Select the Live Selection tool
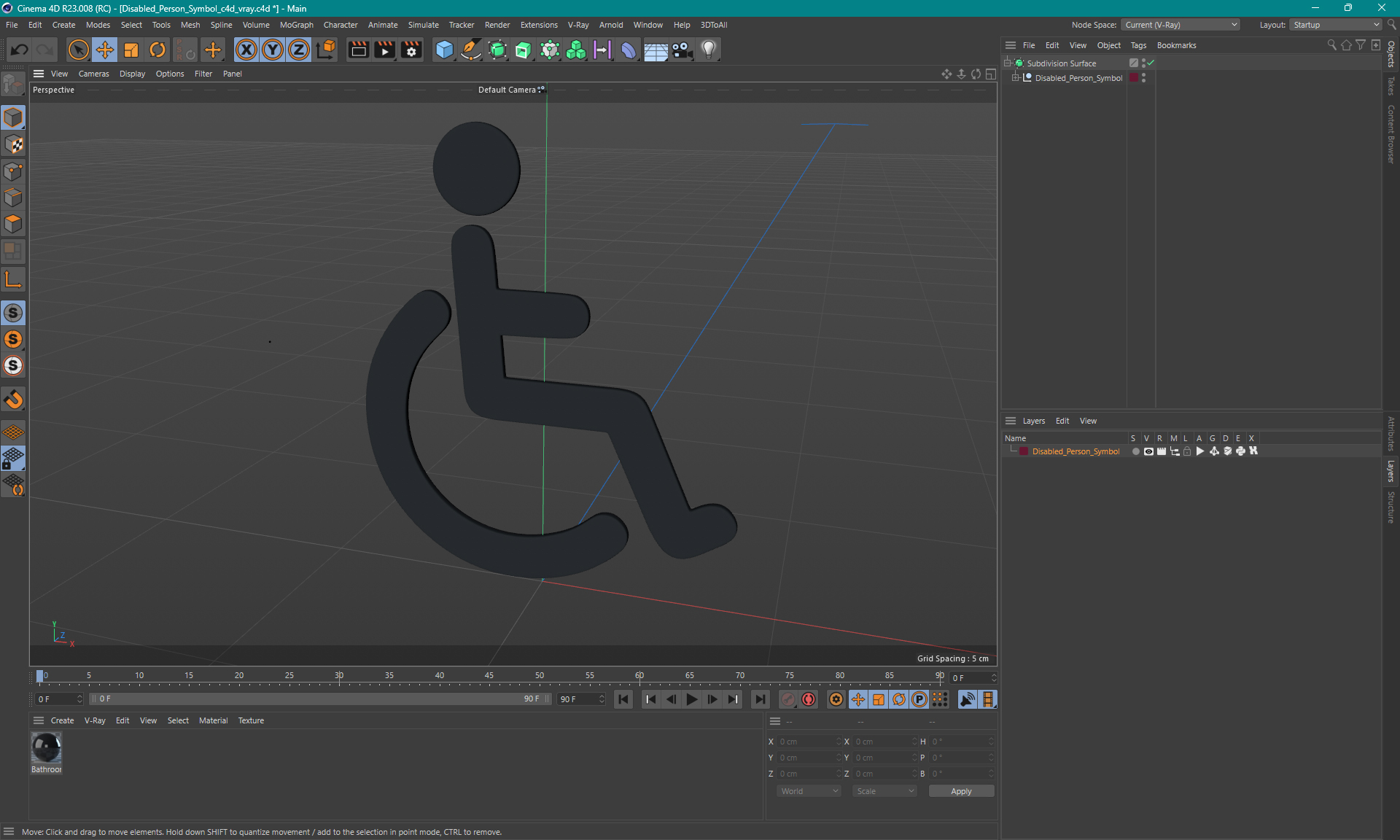The image size is (1400, 840). point(78,50)
